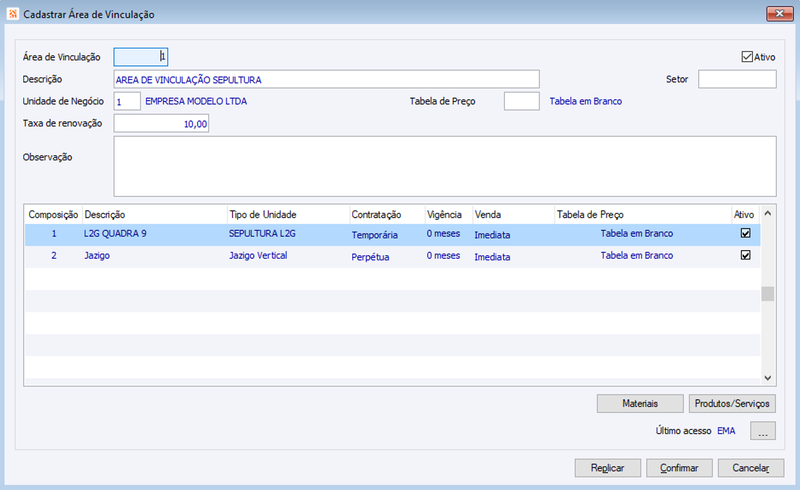Viewport: 800px width, 490px height.
Task: Edit the Taxa de renovação value
Action: (161, 124)
